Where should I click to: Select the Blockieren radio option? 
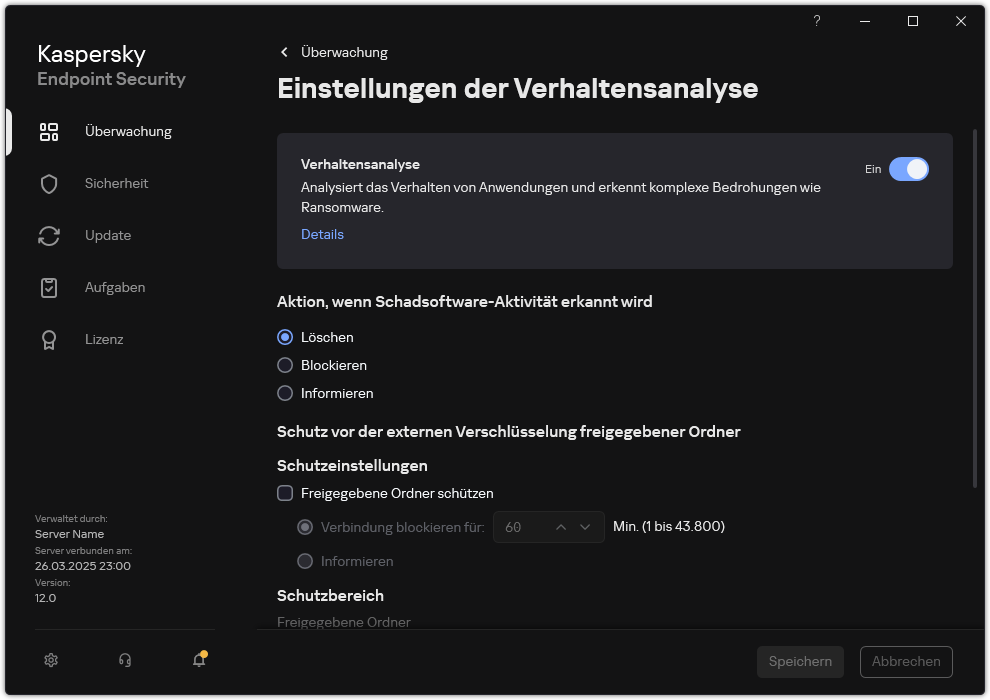pyautogui.click(x=284, y=365)
